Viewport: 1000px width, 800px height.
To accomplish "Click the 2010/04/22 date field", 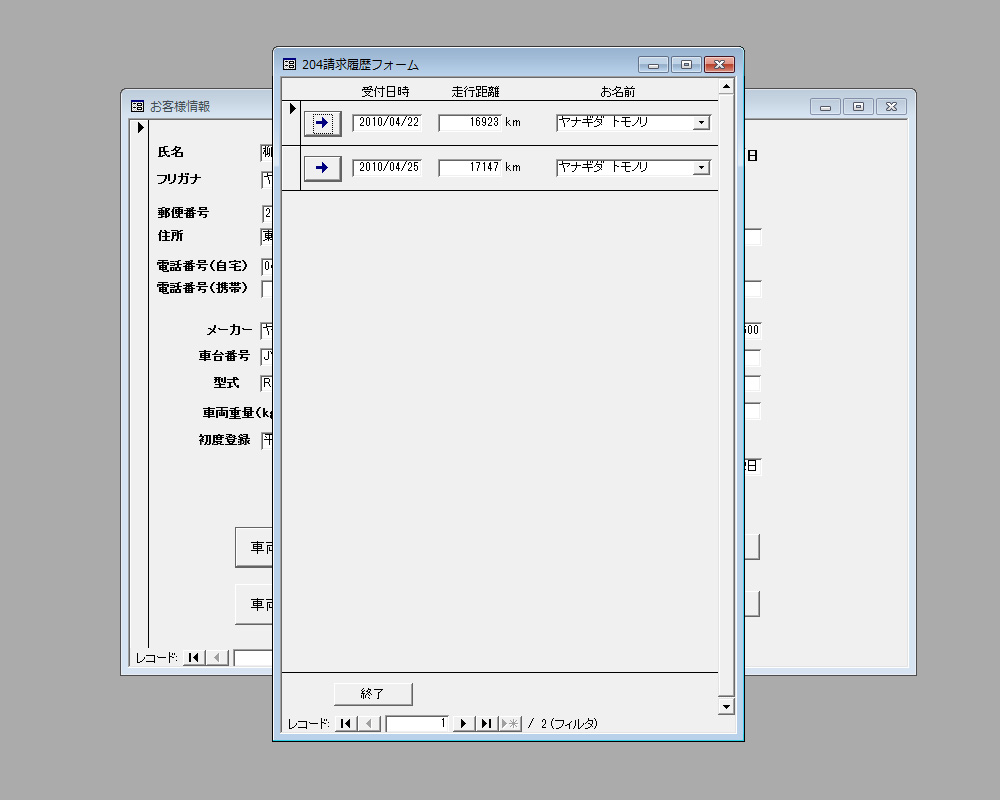I will tap(387, 123).
